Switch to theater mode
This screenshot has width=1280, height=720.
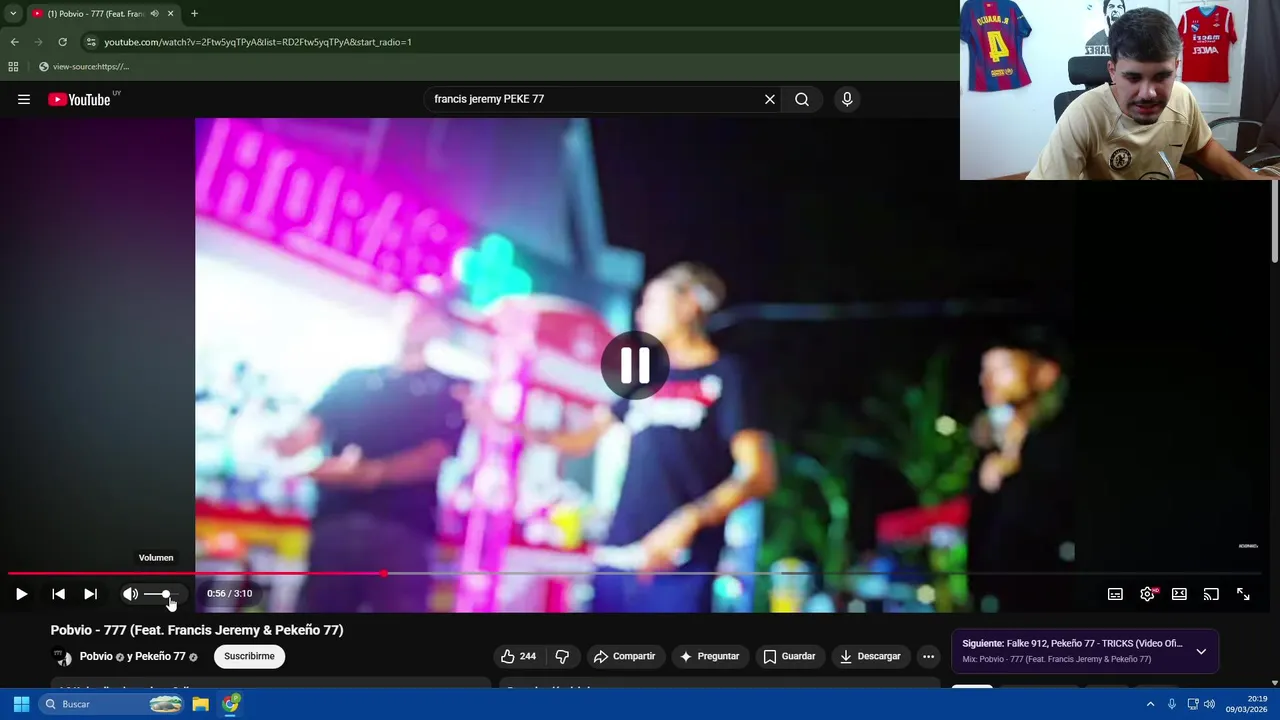(x=1179, y=594)
